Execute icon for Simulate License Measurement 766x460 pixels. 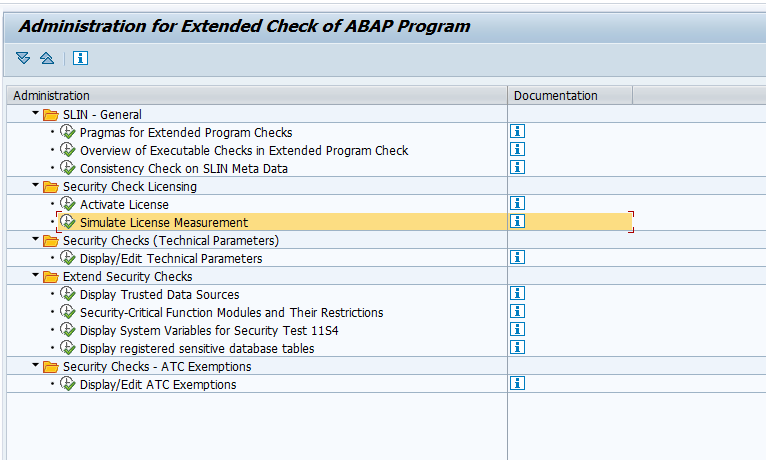click(x=67, y=222)
